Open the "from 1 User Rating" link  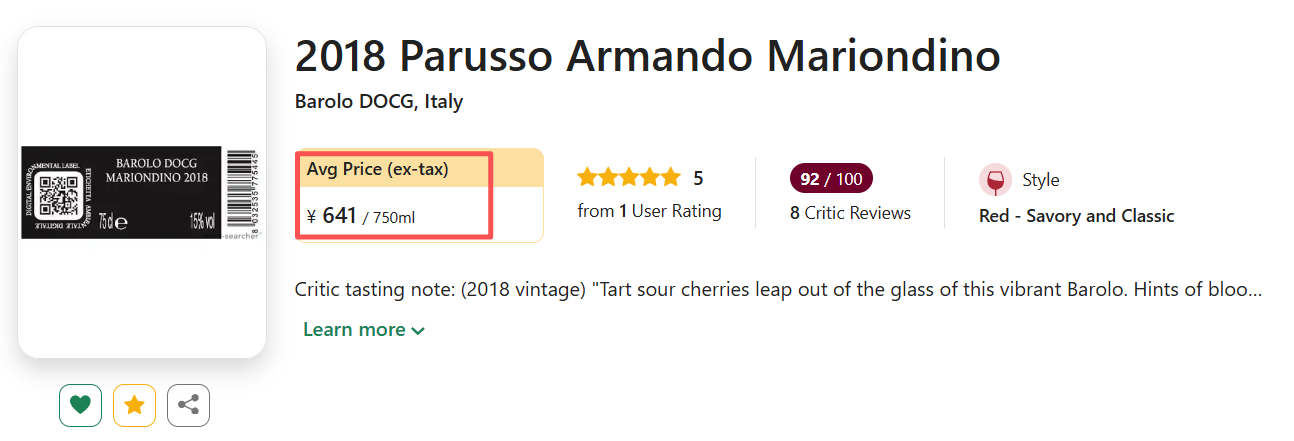pos(649,211)
